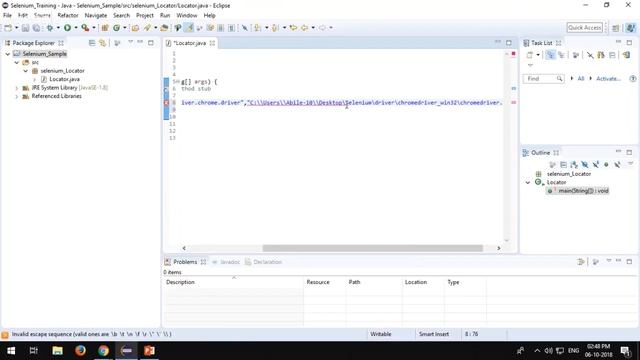The image size is (640, 360).
Task: Click the Last Edit Location toolbar icon
Action: pos(293,28)
